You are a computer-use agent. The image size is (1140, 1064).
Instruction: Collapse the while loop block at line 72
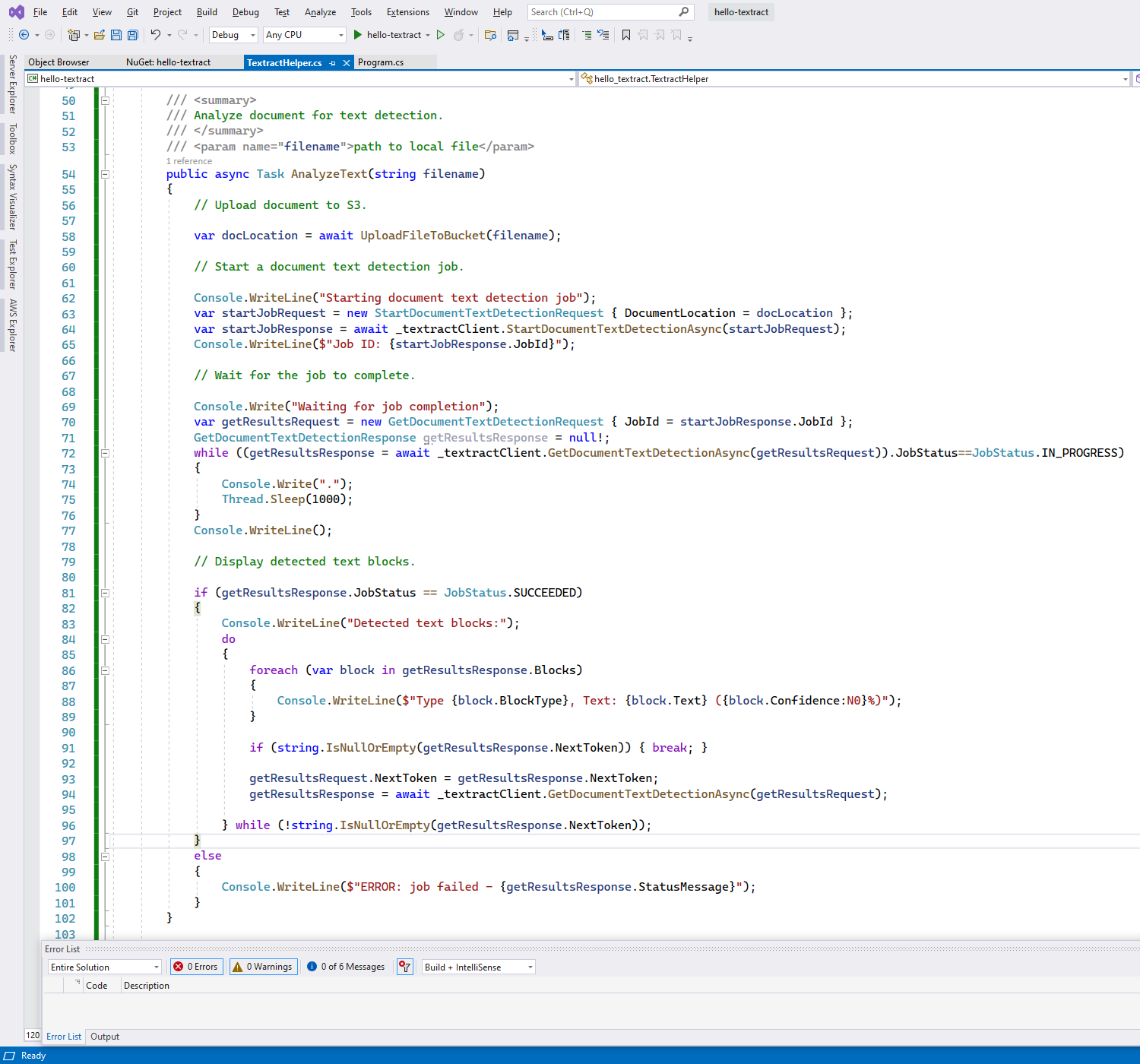105,453
